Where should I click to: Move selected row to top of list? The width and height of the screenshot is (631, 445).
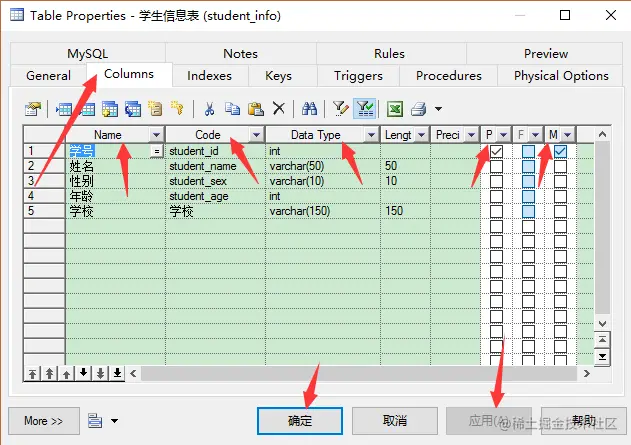(x=33, y=374)
